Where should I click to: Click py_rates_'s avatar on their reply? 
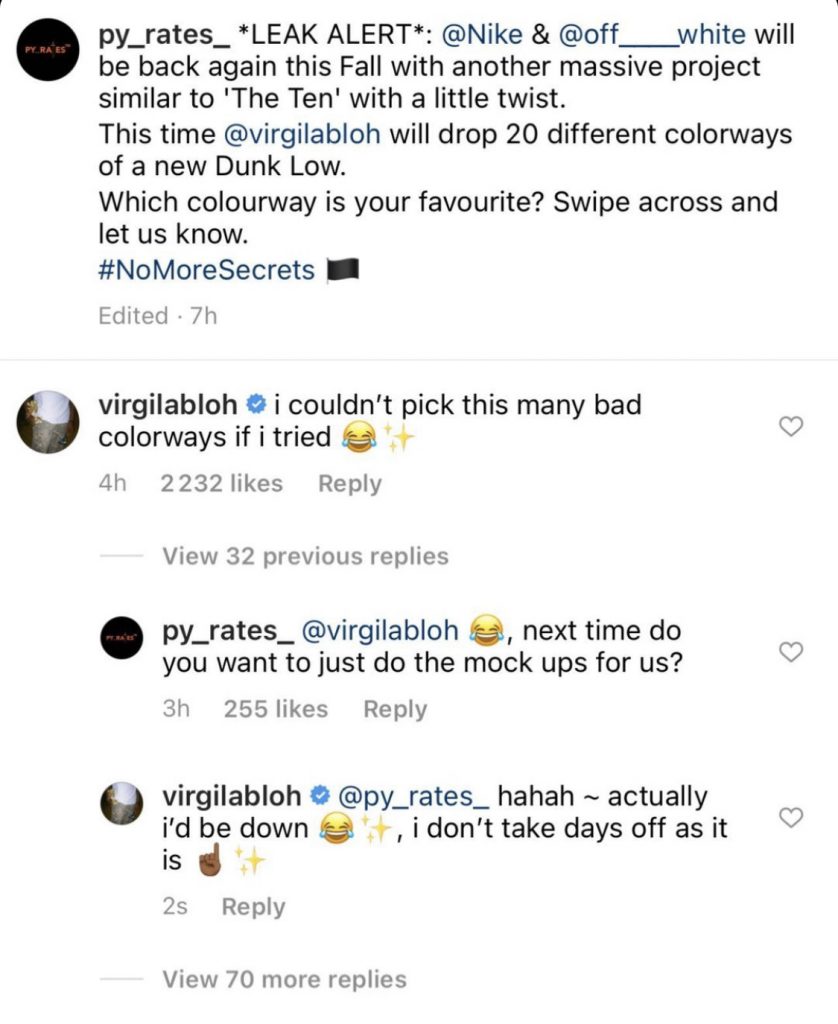point(120,636)
